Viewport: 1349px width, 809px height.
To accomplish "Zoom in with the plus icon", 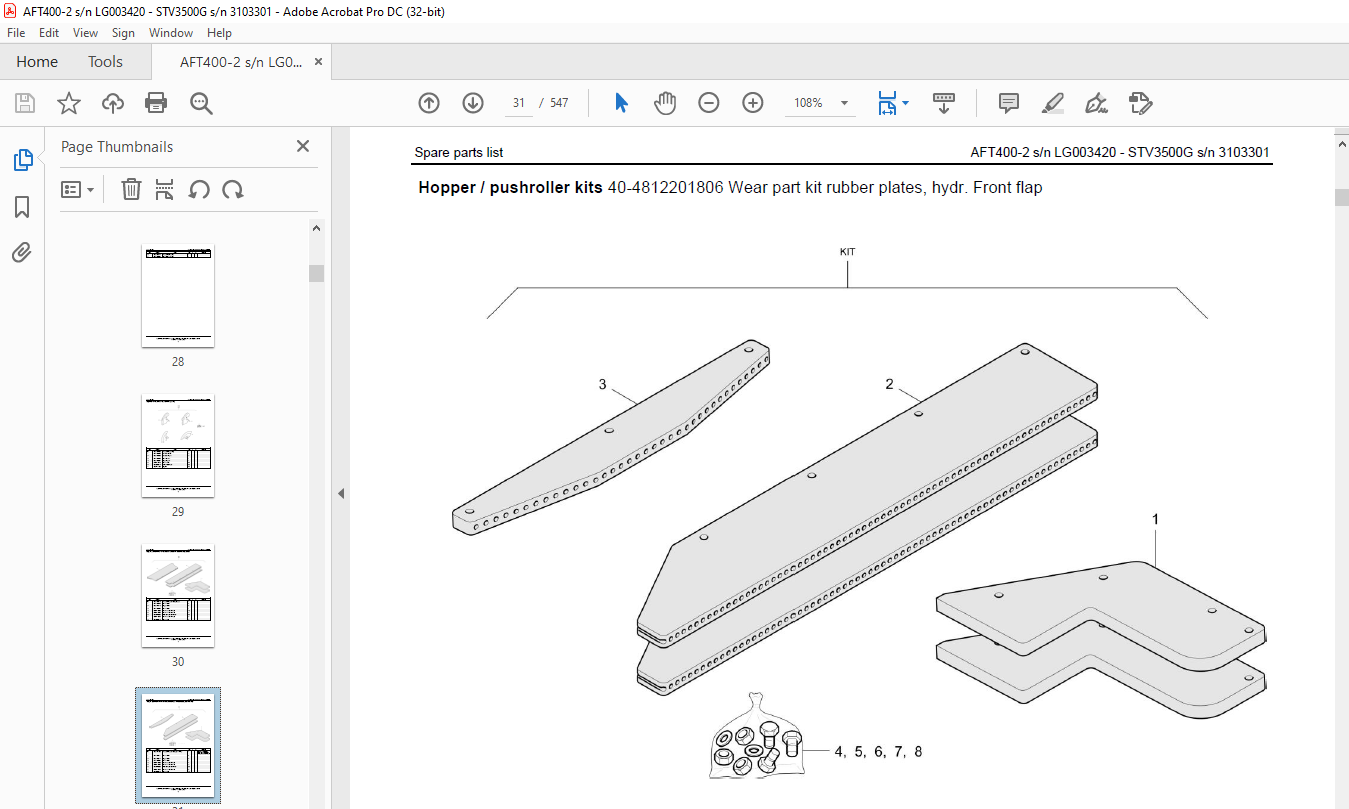I will 753,103.
